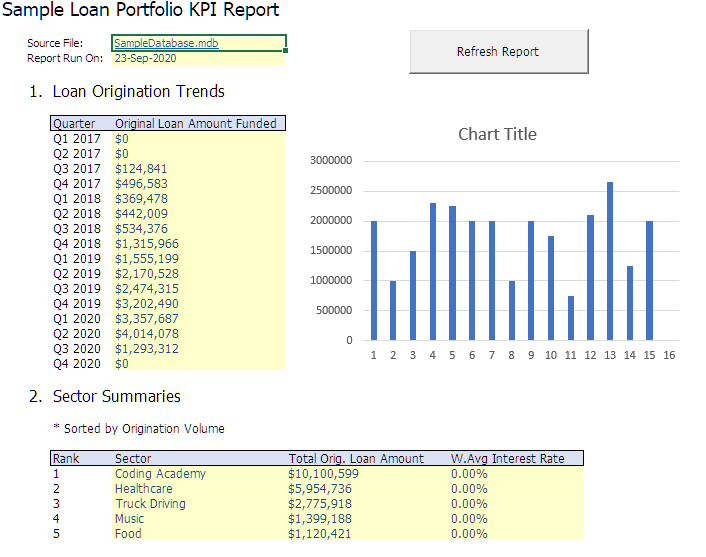
Task: Click the Sector column header
Action: click(133, 458)
